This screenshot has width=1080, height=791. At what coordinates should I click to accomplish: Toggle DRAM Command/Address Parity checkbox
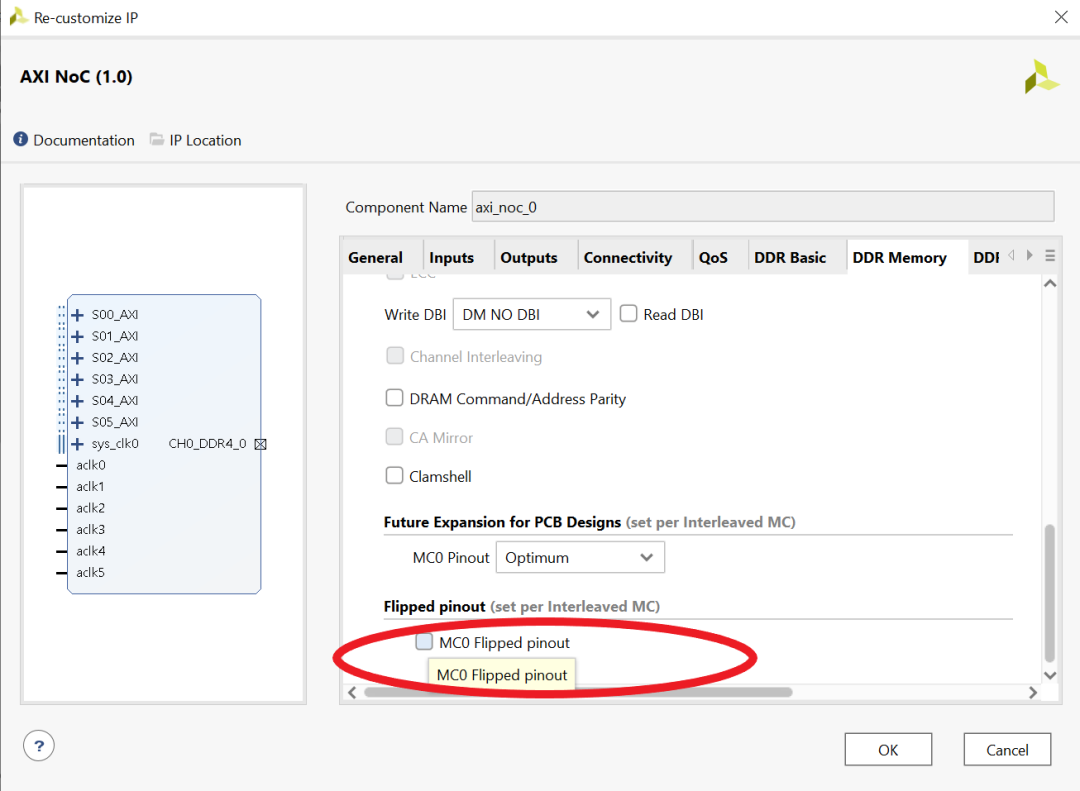point(394,398)
